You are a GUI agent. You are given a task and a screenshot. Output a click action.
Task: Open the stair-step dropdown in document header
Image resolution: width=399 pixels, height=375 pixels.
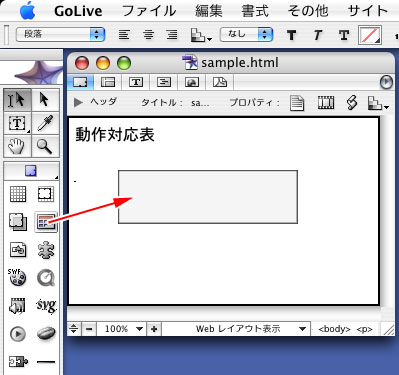[x=378, y=103]
